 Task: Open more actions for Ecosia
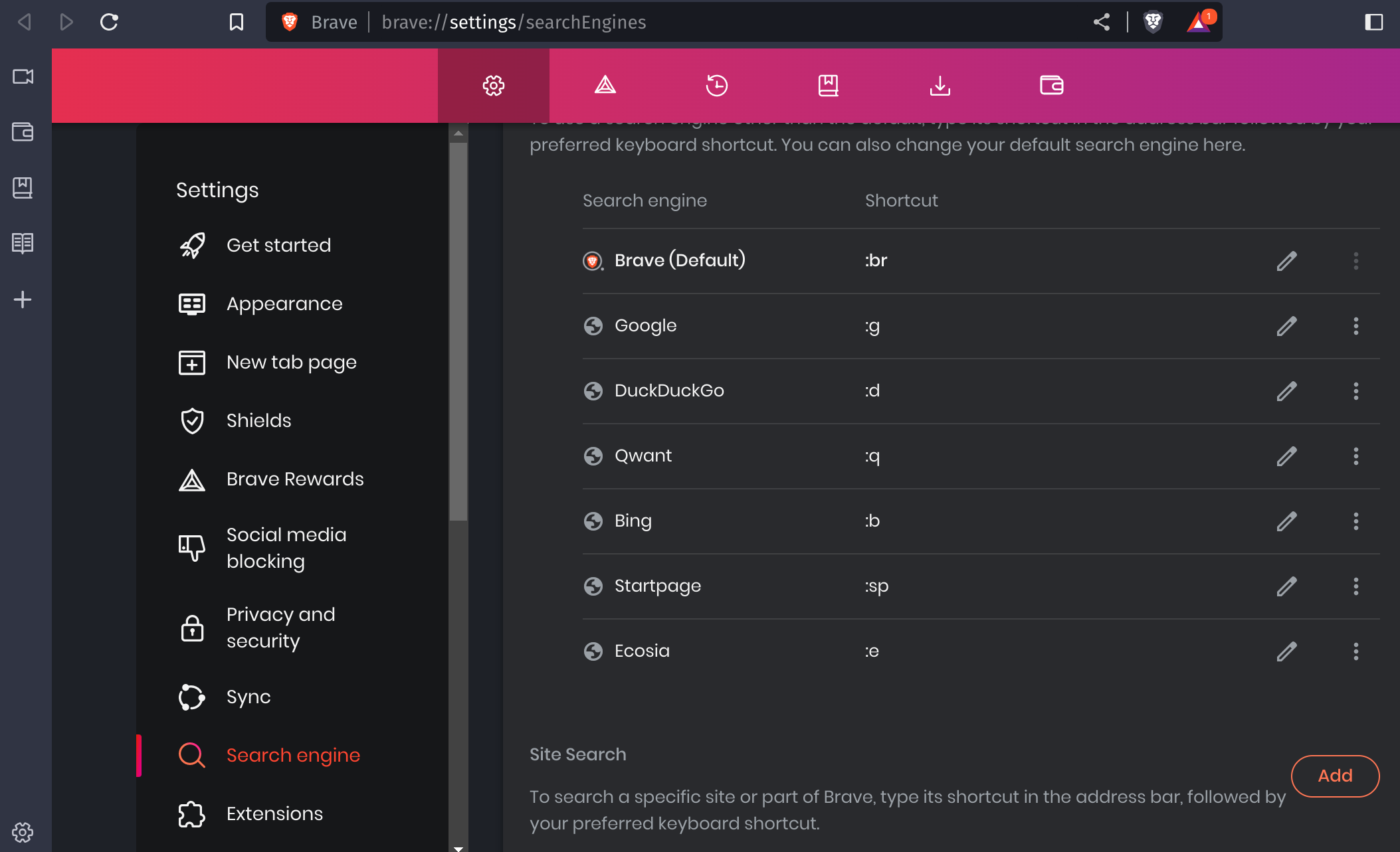pos(1356,651)
